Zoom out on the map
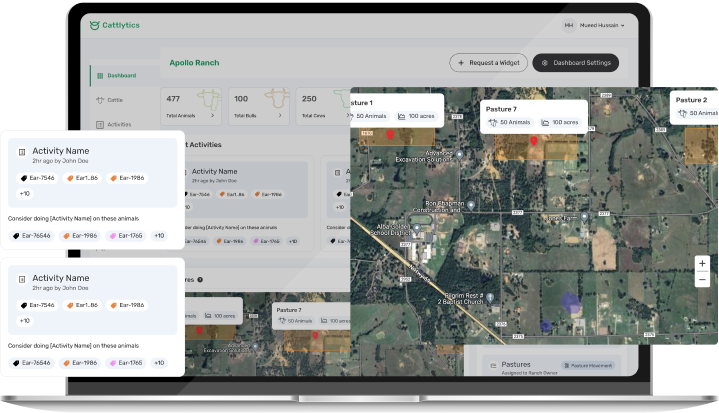Image resolution: width=719 pixels, height=413 pixels. [702, 281]
